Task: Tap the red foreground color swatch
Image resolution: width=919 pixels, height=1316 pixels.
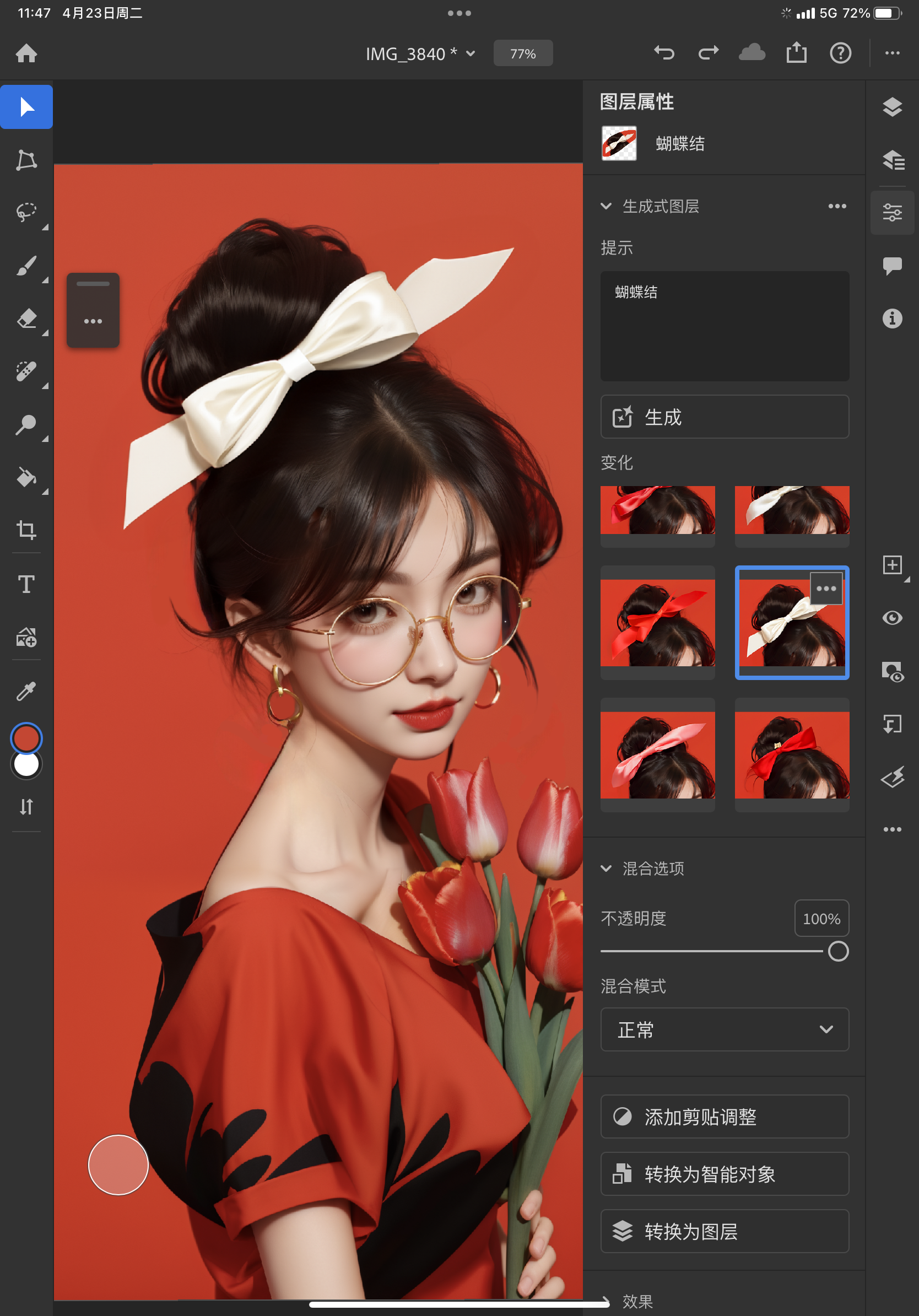Action: pyautogui.click(x=26, y=738)
